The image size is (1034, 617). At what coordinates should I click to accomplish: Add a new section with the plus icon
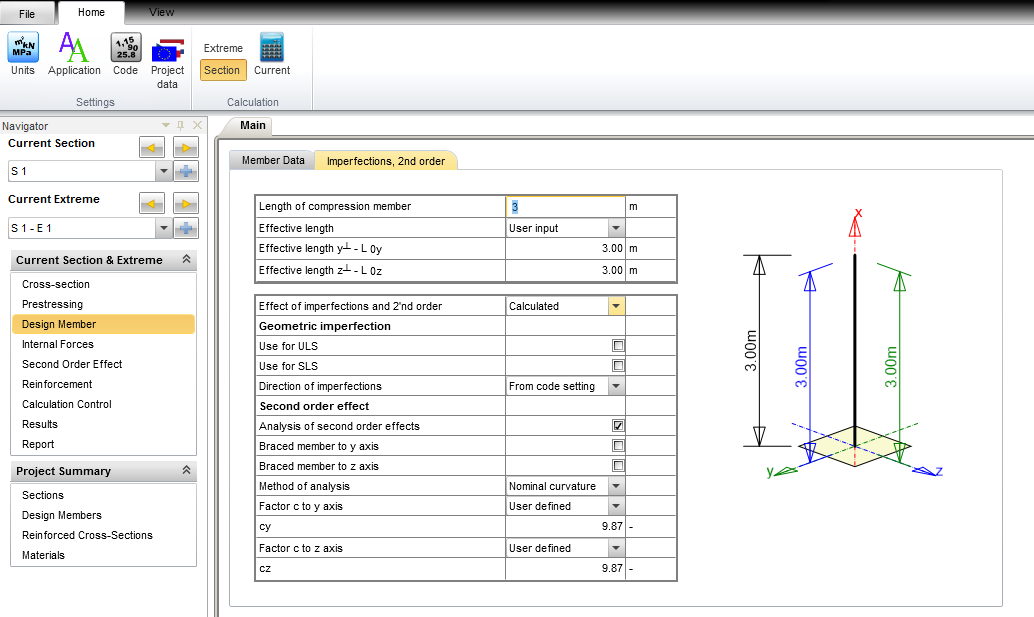click(x=186, y=170)
